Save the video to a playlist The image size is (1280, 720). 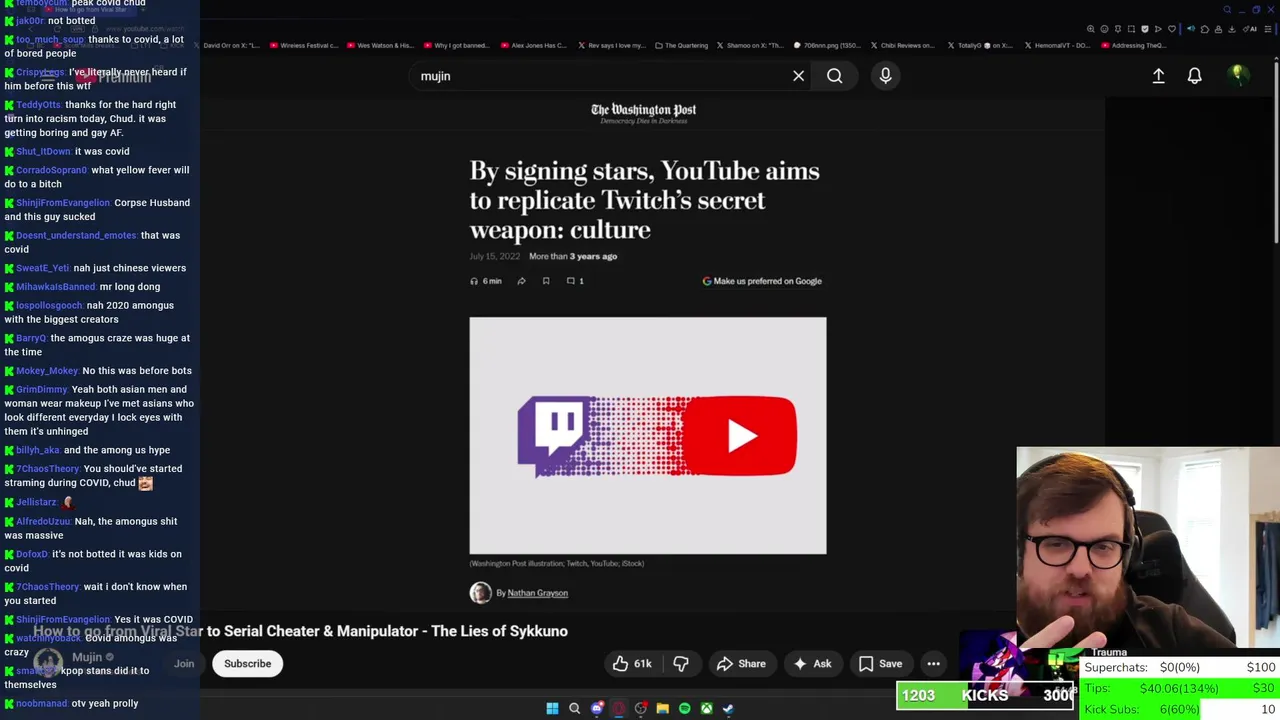[880, 664]
